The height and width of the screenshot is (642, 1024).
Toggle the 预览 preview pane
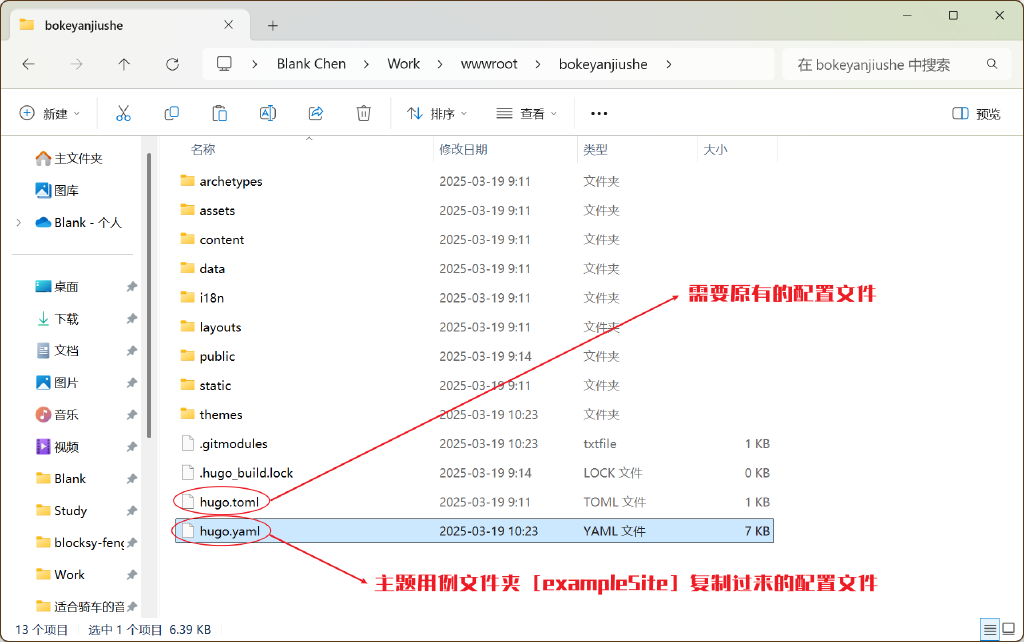pos(975,113)
